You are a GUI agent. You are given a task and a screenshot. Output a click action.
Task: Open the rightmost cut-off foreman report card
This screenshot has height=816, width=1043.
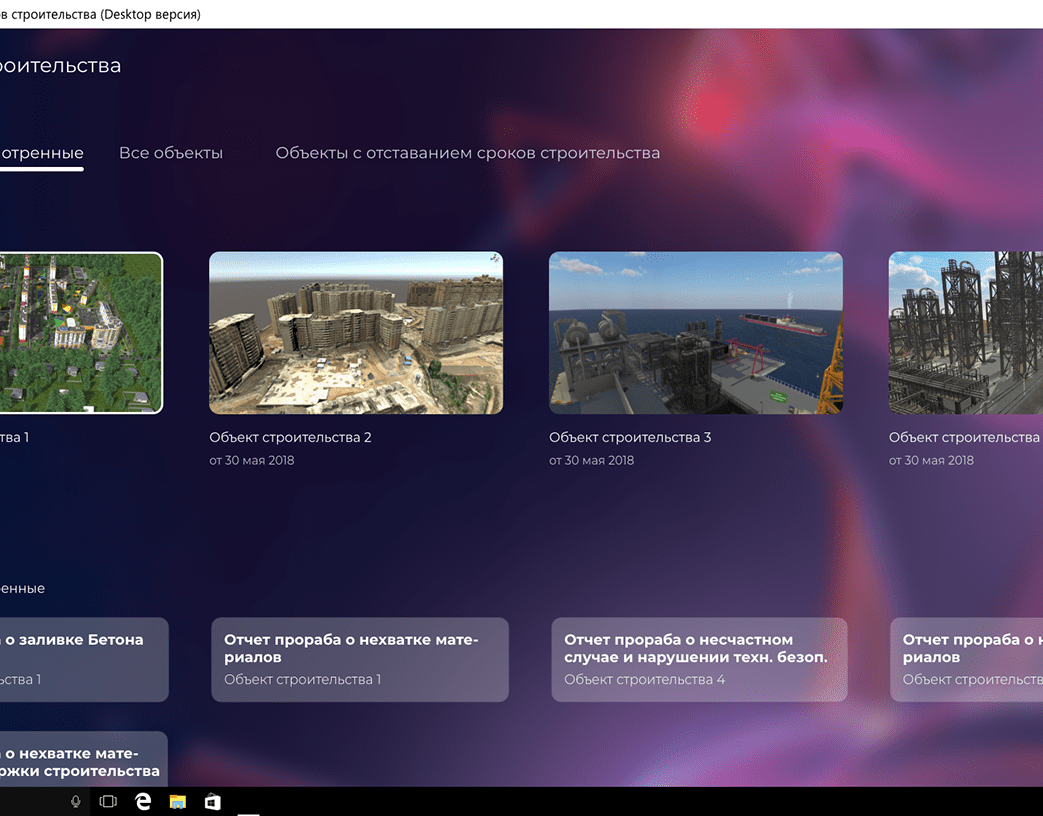(x=967, y=660)
